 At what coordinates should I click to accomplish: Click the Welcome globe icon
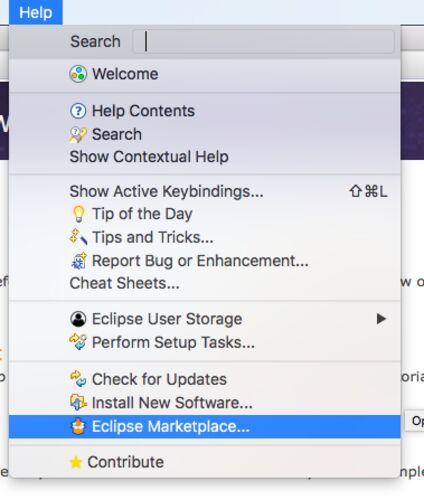click(78, 74)
